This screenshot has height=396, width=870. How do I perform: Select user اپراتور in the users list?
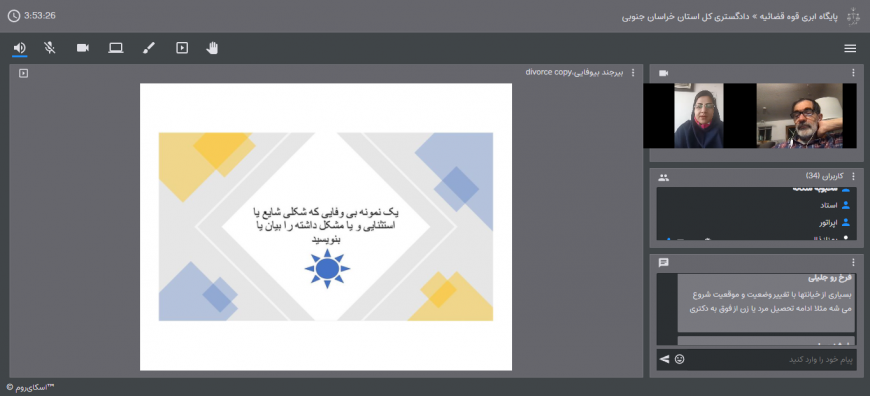click(828, 222)
